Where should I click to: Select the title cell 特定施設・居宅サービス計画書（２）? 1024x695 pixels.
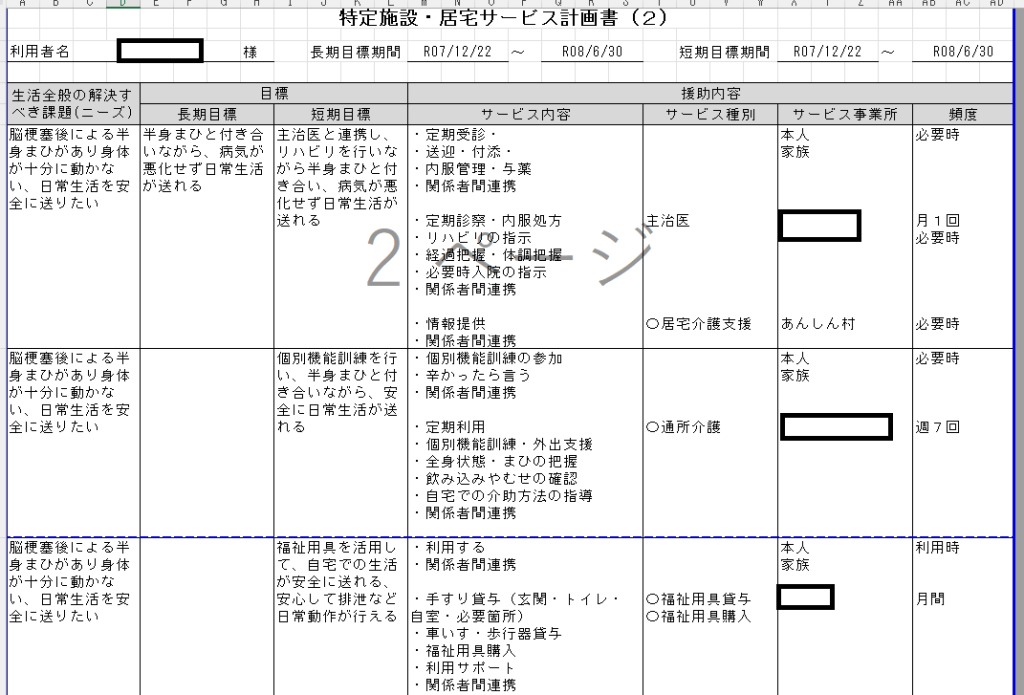coord(511,19)
